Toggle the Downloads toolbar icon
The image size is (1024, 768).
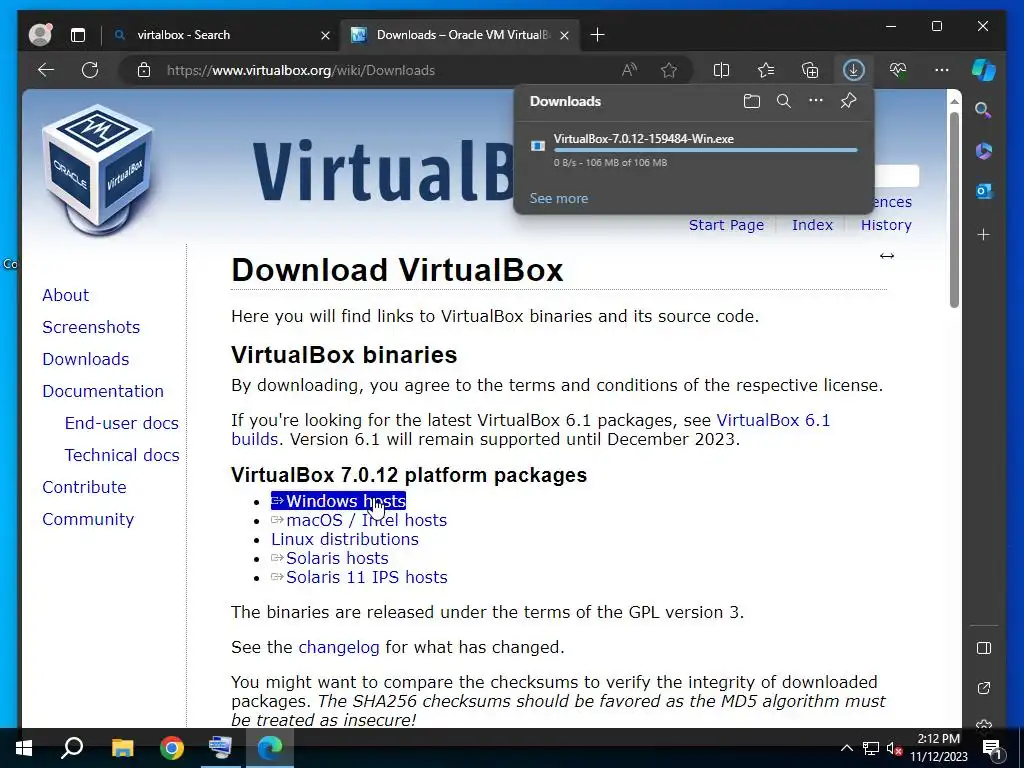[854, 70]
